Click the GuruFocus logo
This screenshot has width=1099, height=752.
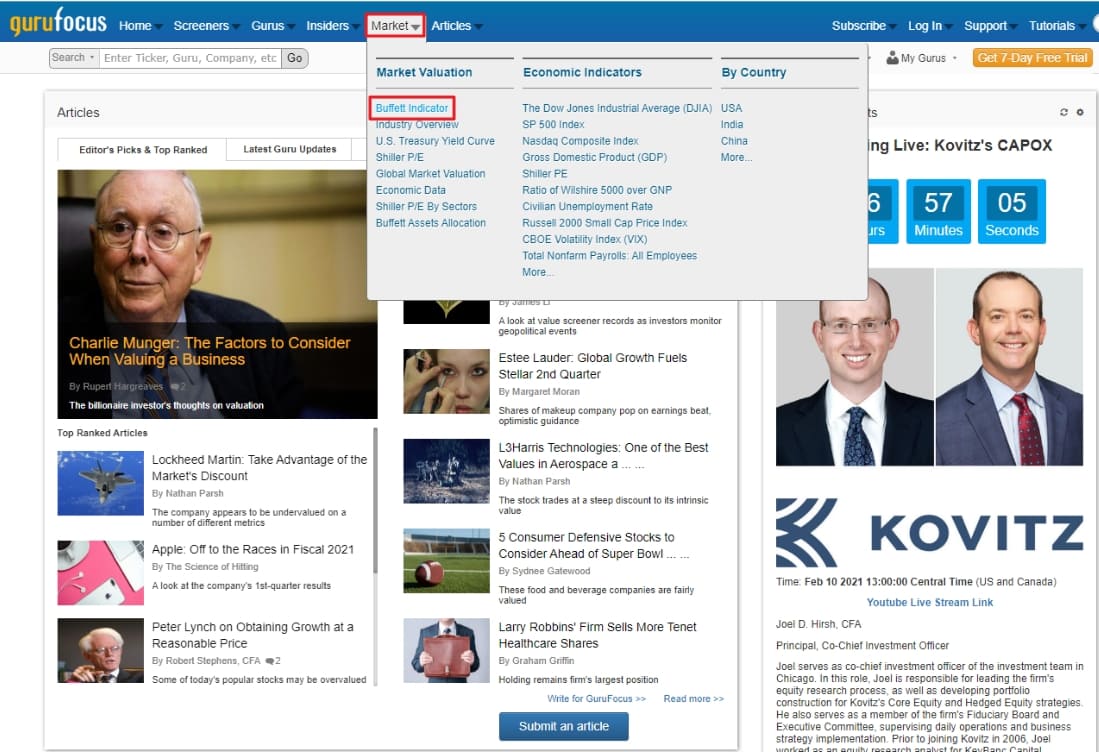tap(58, 22)
